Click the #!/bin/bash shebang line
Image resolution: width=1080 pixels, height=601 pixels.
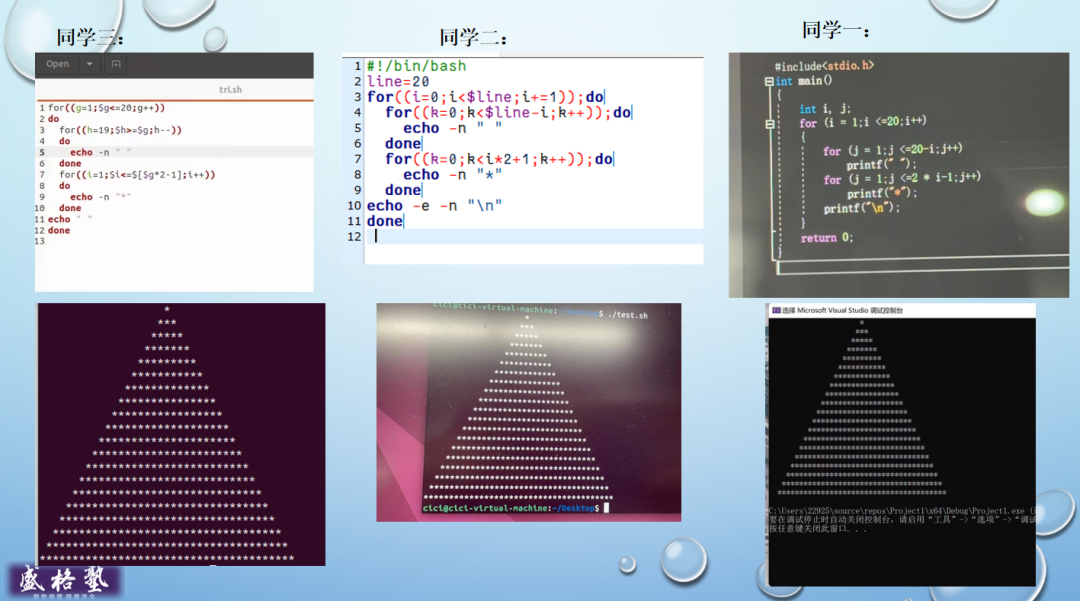coord(415,65)
